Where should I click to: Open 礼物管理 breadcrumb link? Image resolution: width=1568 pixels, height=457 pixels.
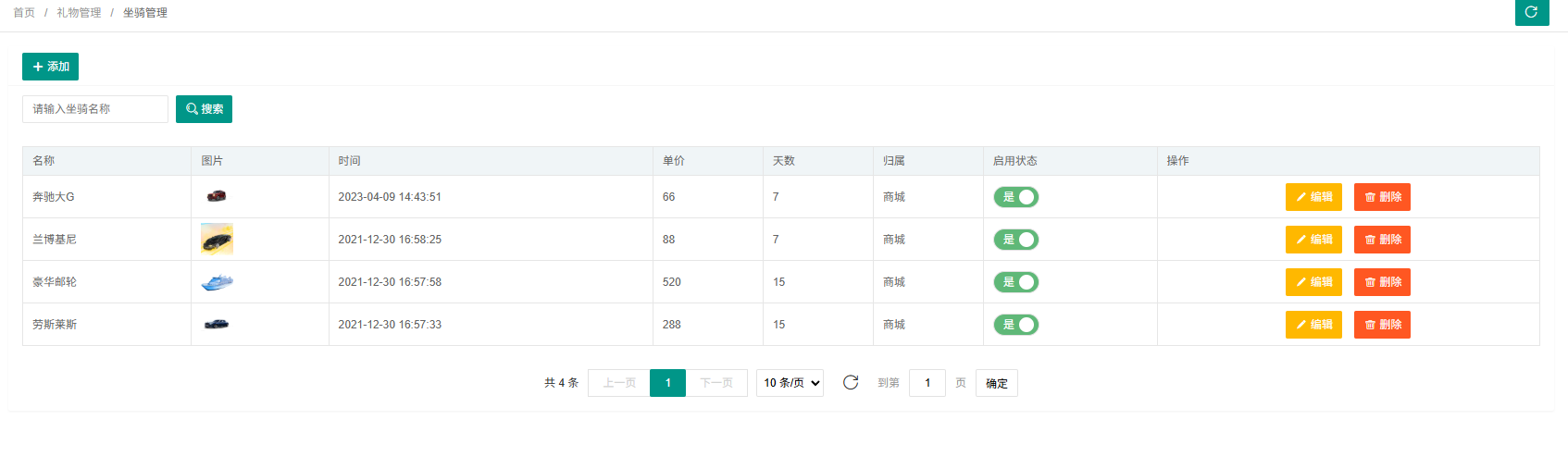(x=79, y=13)
